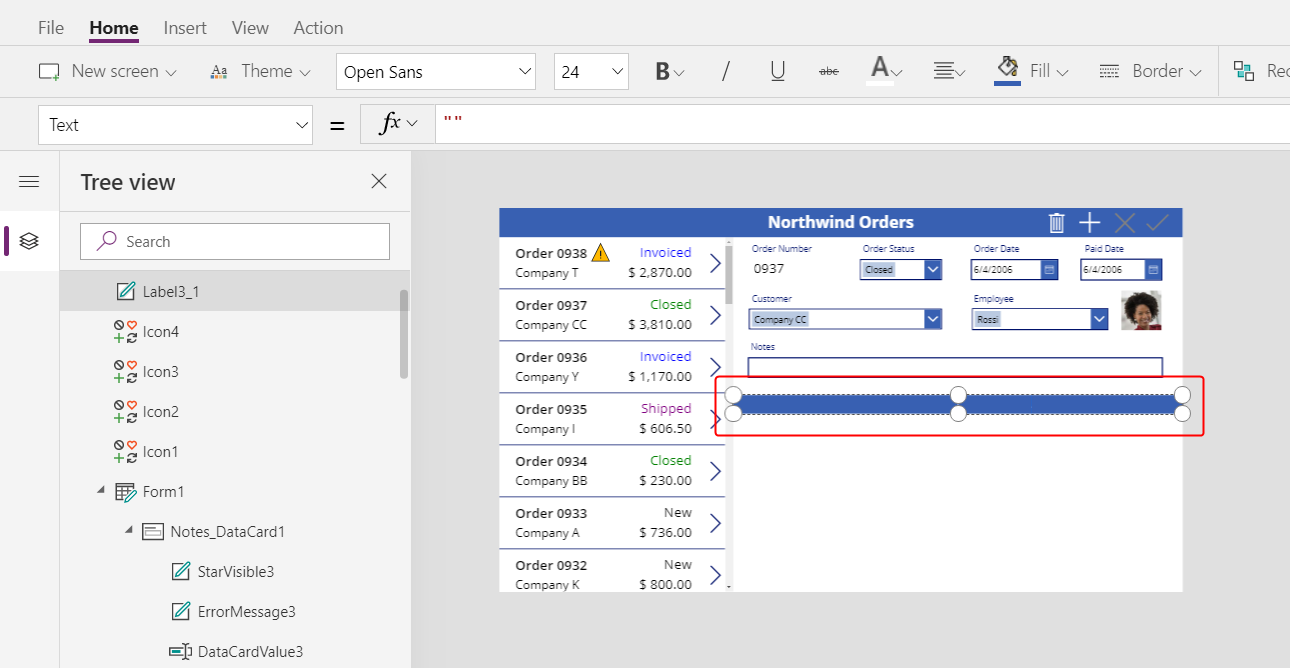Open the Insert menu tab

pos(185,28)
